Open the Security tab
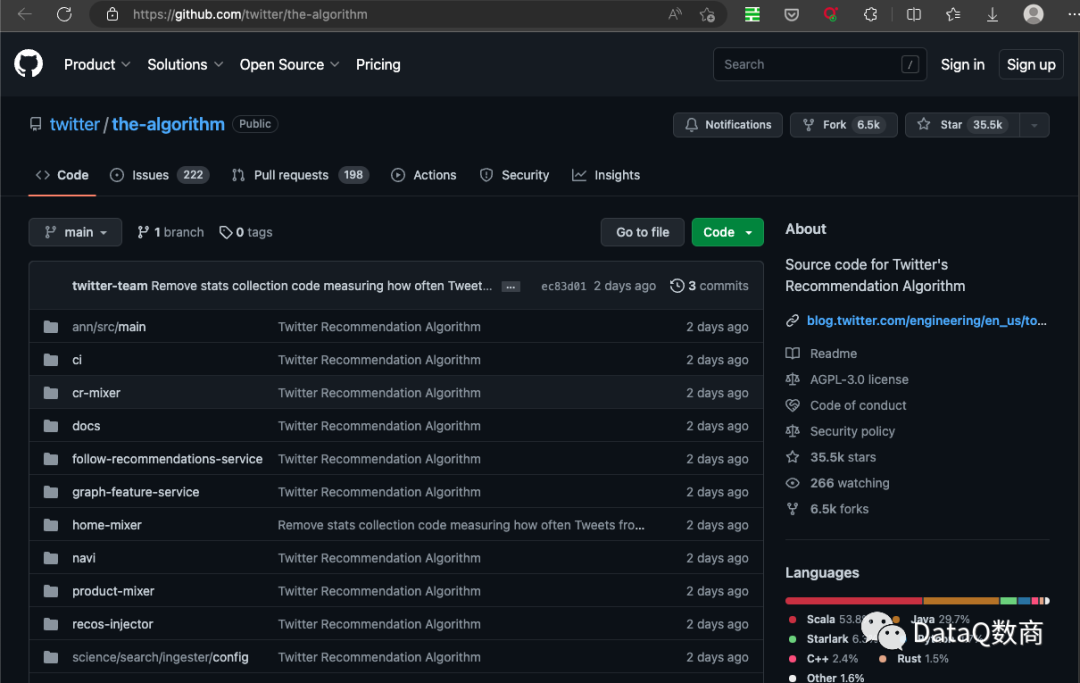Screen dimensions: 1080x683 [515, 175]
